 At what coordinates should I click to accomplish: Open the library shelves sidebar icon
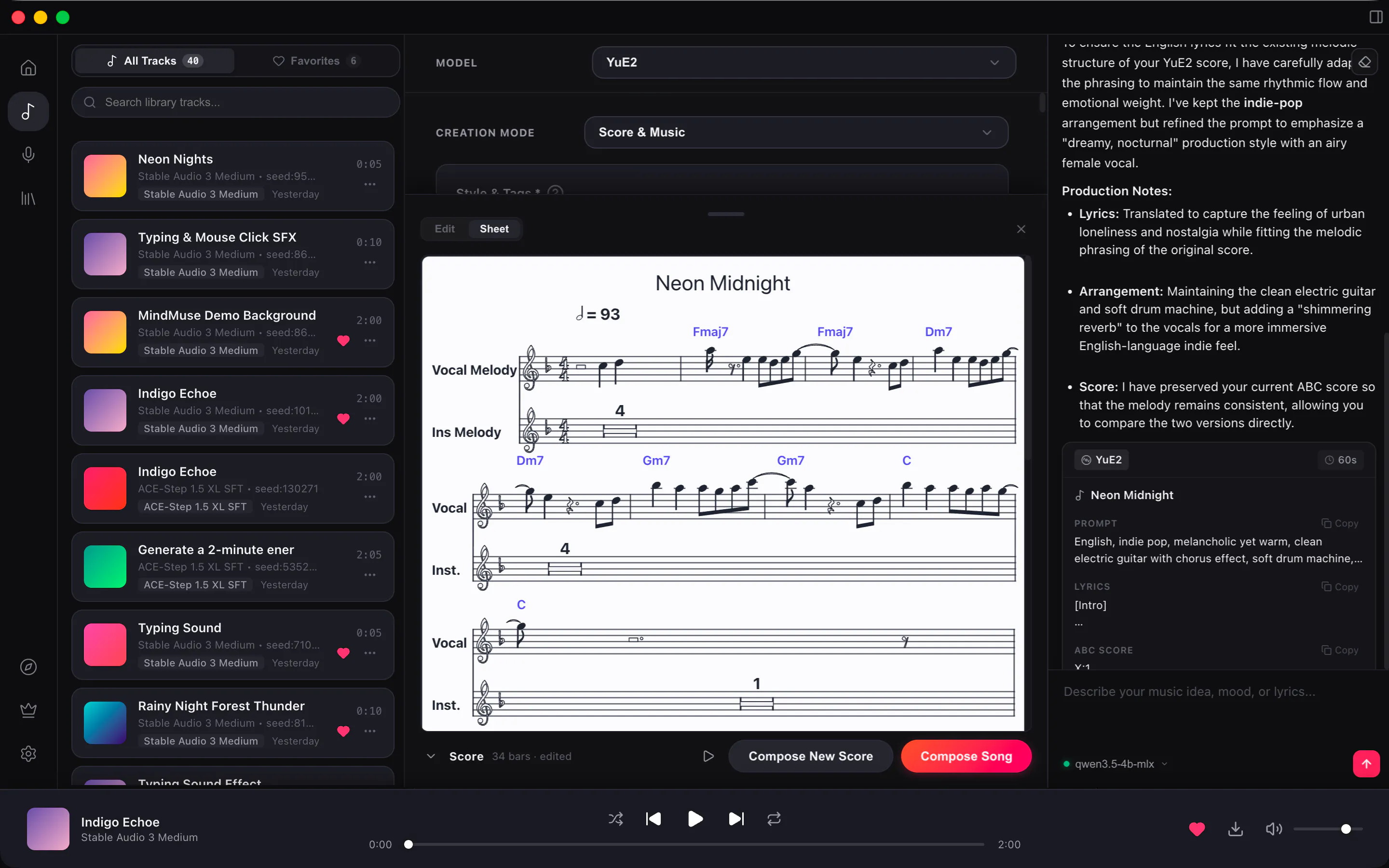coord(28,198)
